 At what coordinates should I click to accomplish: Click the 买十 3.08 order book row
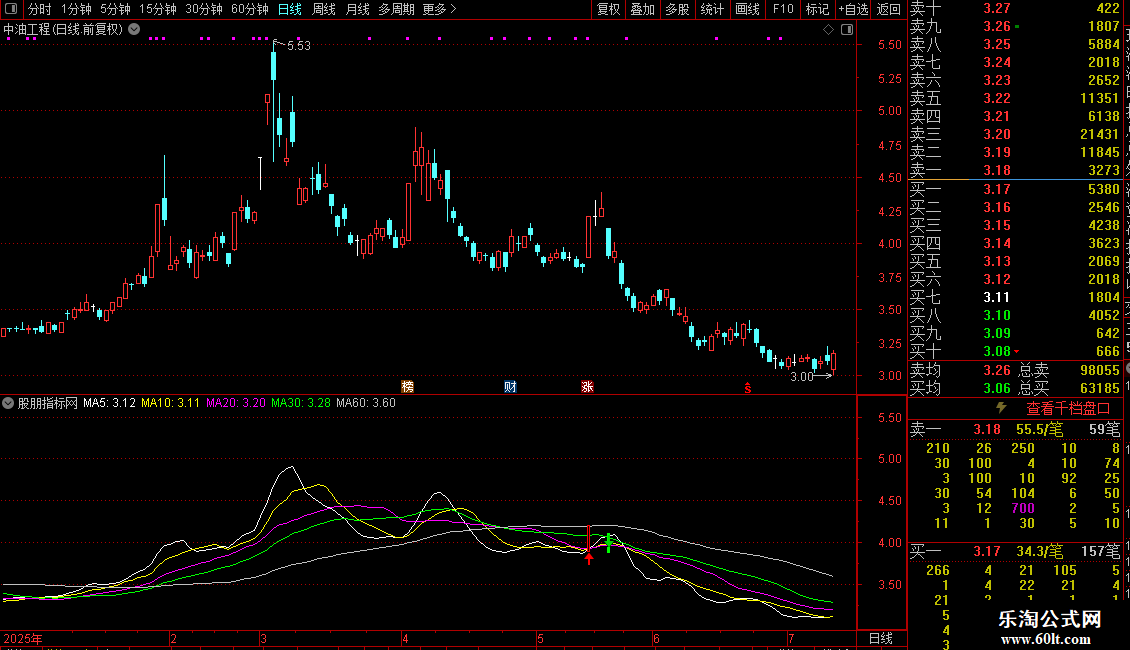point(1015,351)
